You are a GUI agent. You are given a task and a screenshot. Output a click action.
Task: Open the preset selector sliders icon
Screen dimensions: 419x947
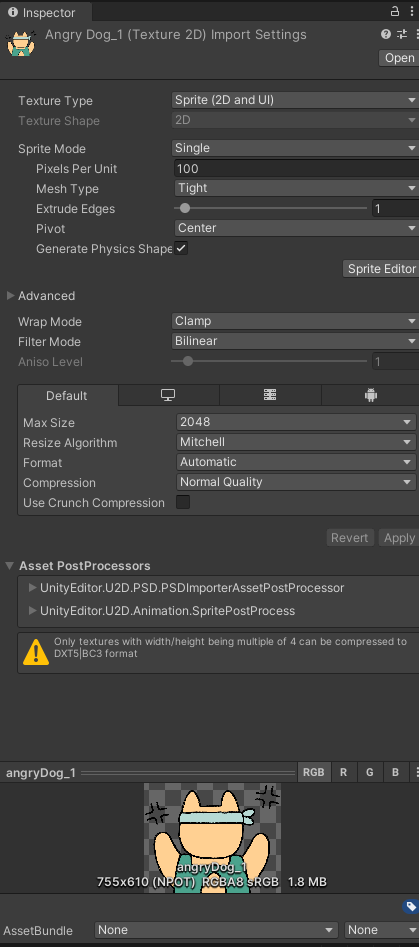tap(401, 34)
